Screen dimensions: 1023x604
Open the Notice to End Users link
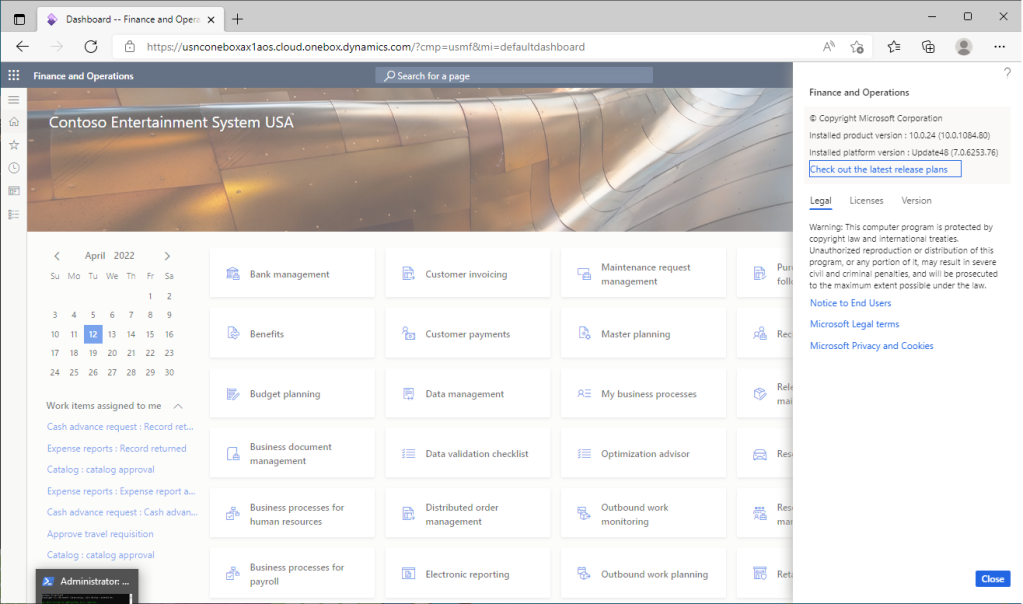coord(850,303)
